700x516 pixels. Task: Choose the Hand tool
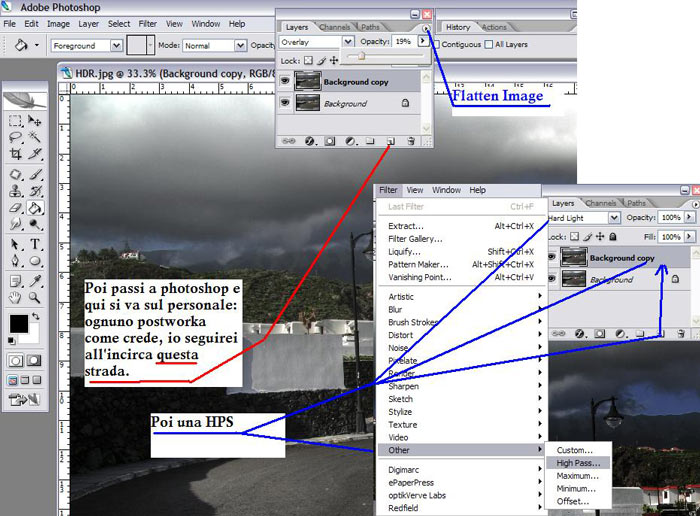pos(15,298)
